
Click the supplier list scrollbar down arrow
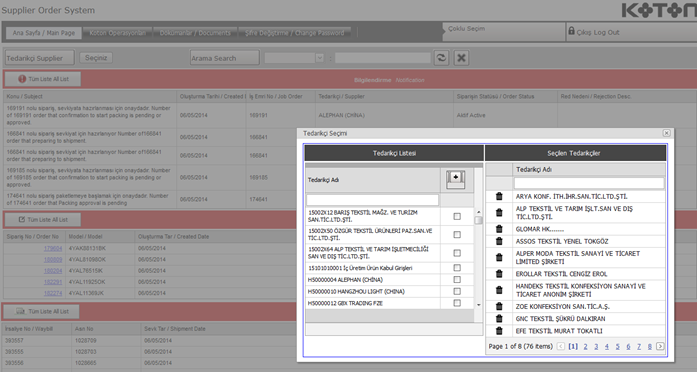[478, 305]
